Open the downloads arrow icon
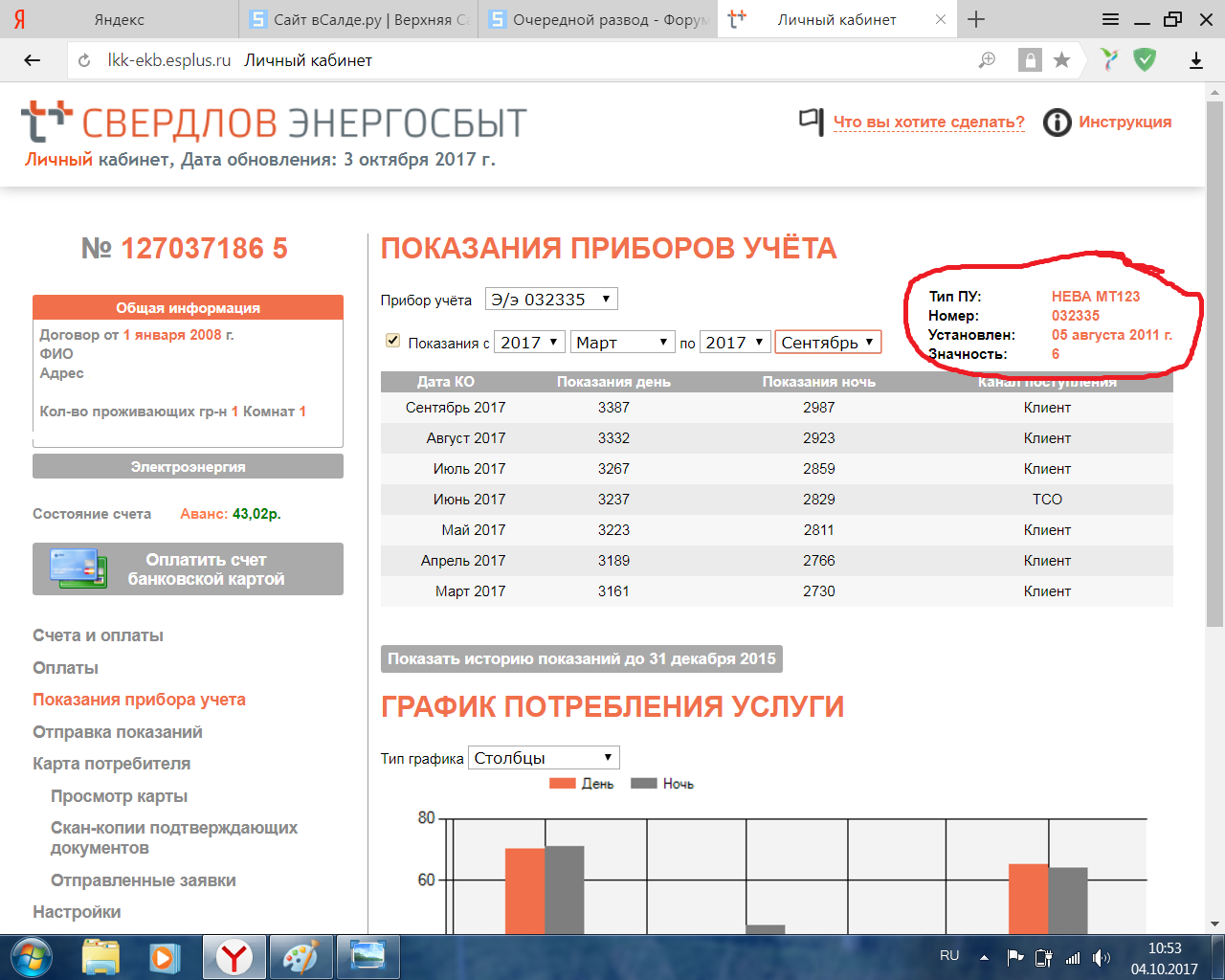This screenshot has height=980, width=1225. (1195, 60)
